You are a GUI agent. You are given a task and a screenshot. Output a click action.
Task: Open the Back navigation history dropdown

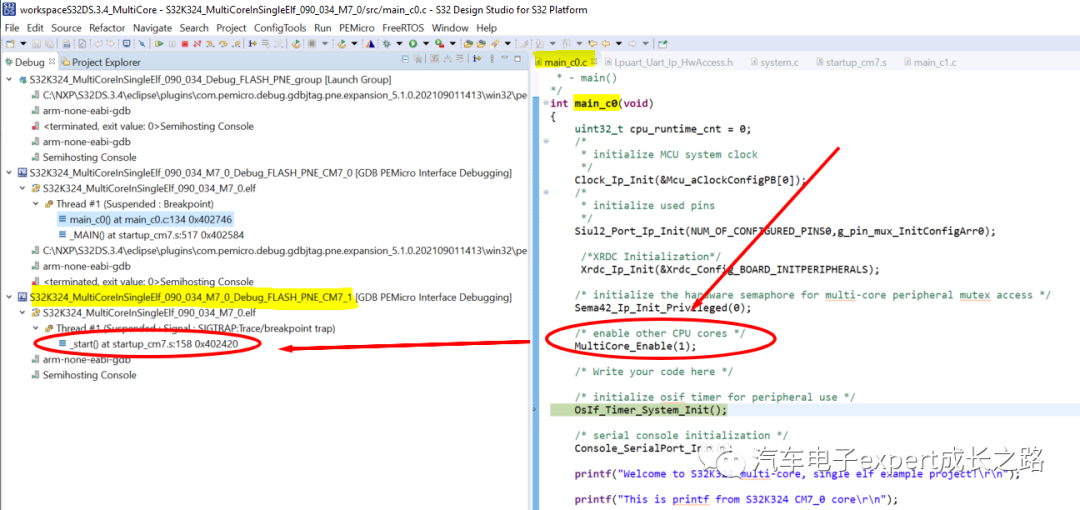619,43
